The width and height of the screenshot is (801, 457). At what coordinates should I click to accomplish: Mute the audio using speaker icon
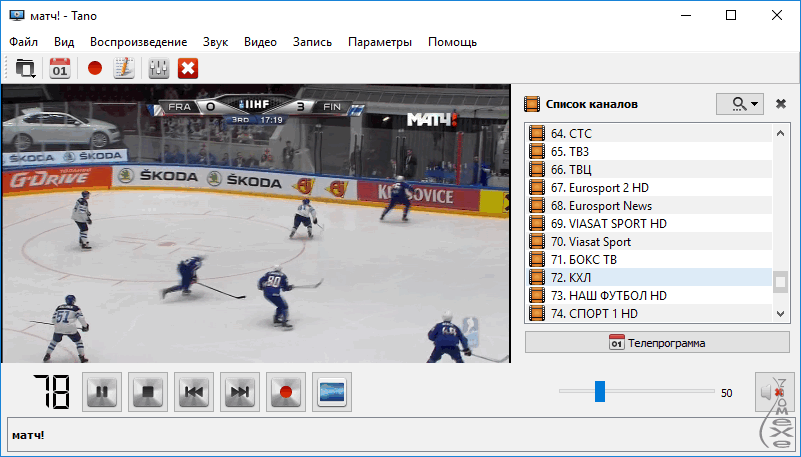click(x=770, y=392)
